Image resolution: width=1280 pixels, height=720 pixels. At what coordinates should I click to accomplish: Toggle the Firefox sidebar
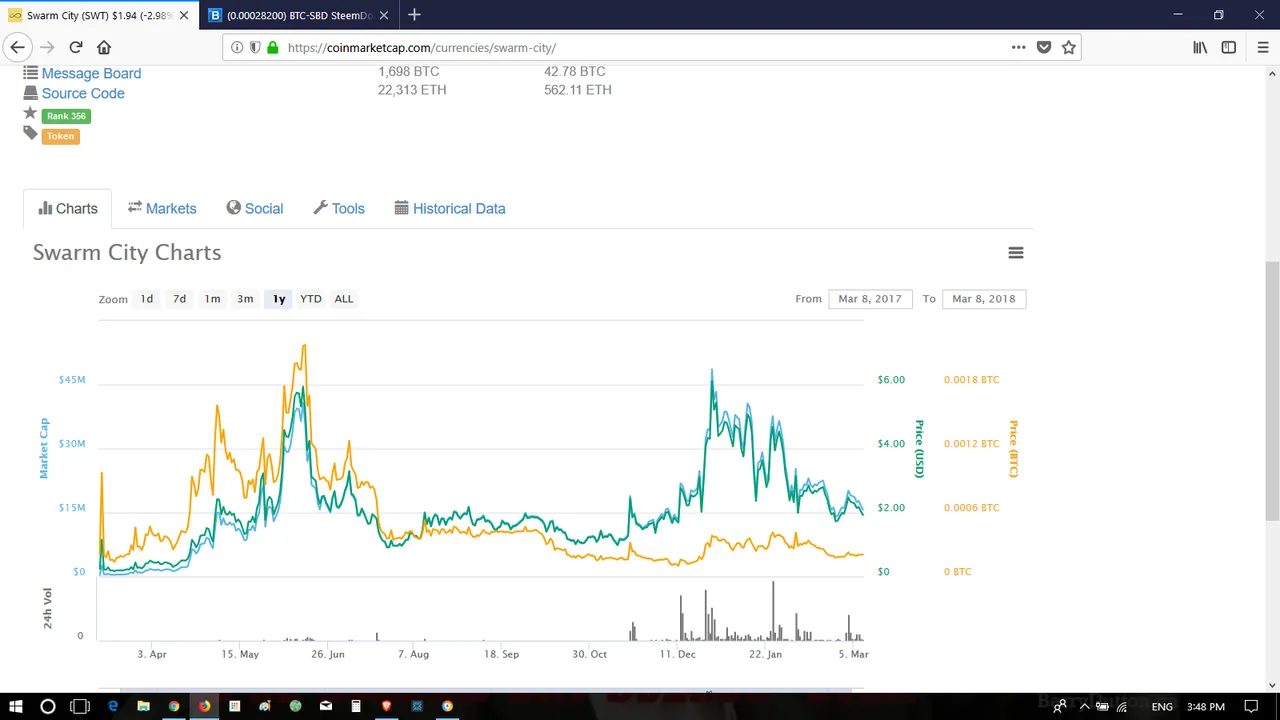pyautogui.click(x=1229, y=47)
